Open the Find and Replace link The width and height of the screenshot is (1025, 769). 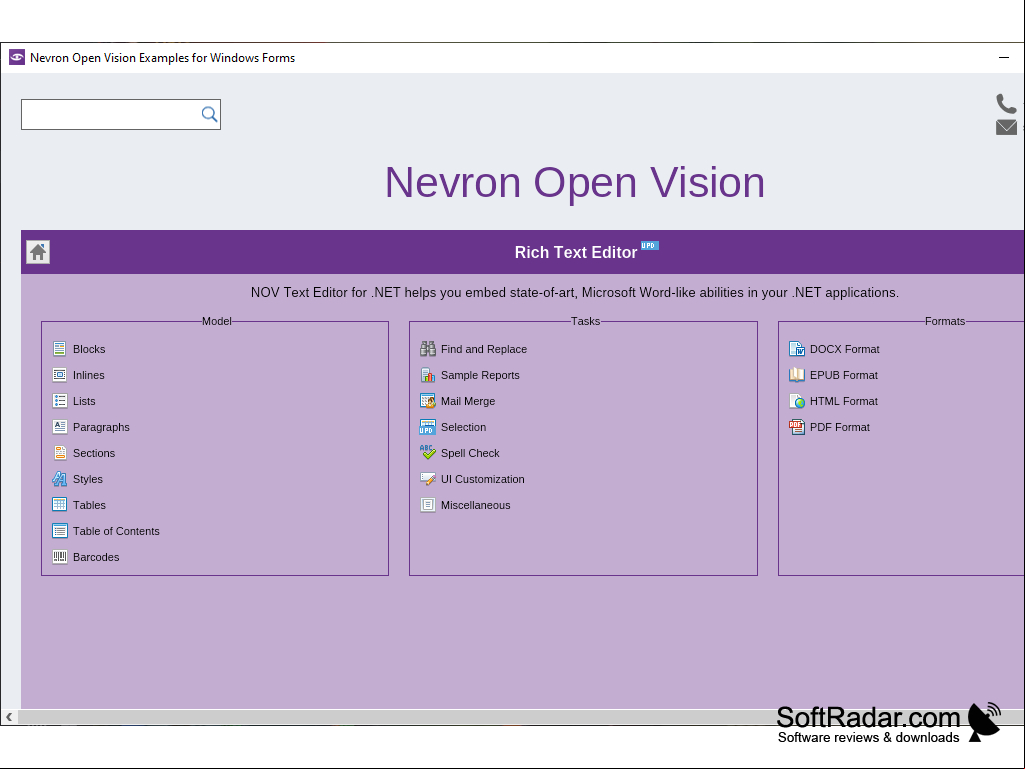coord(484,349)
